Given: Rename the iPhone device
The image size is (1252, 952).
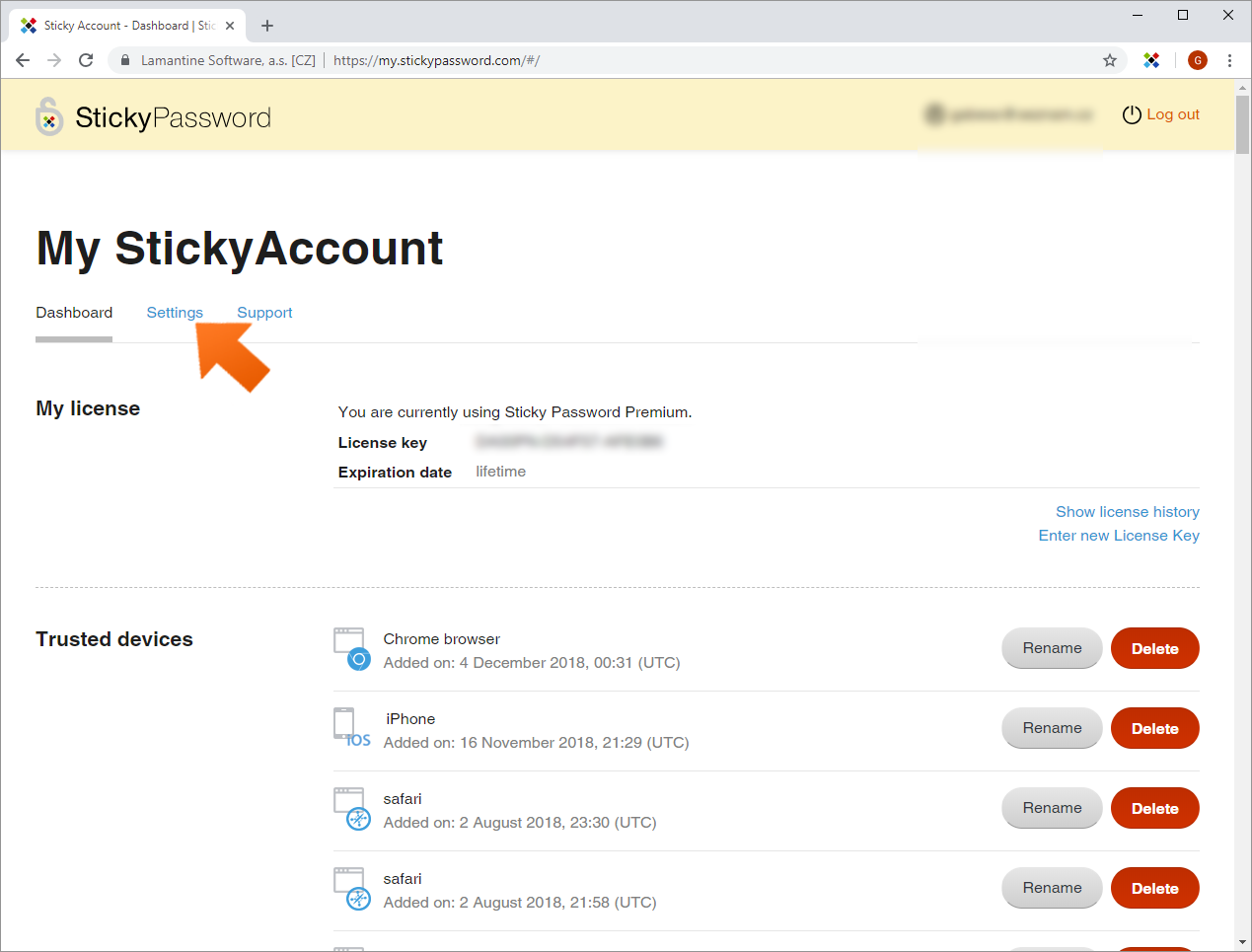Looking at the screenshot, I should click(x=1052, y=728).
